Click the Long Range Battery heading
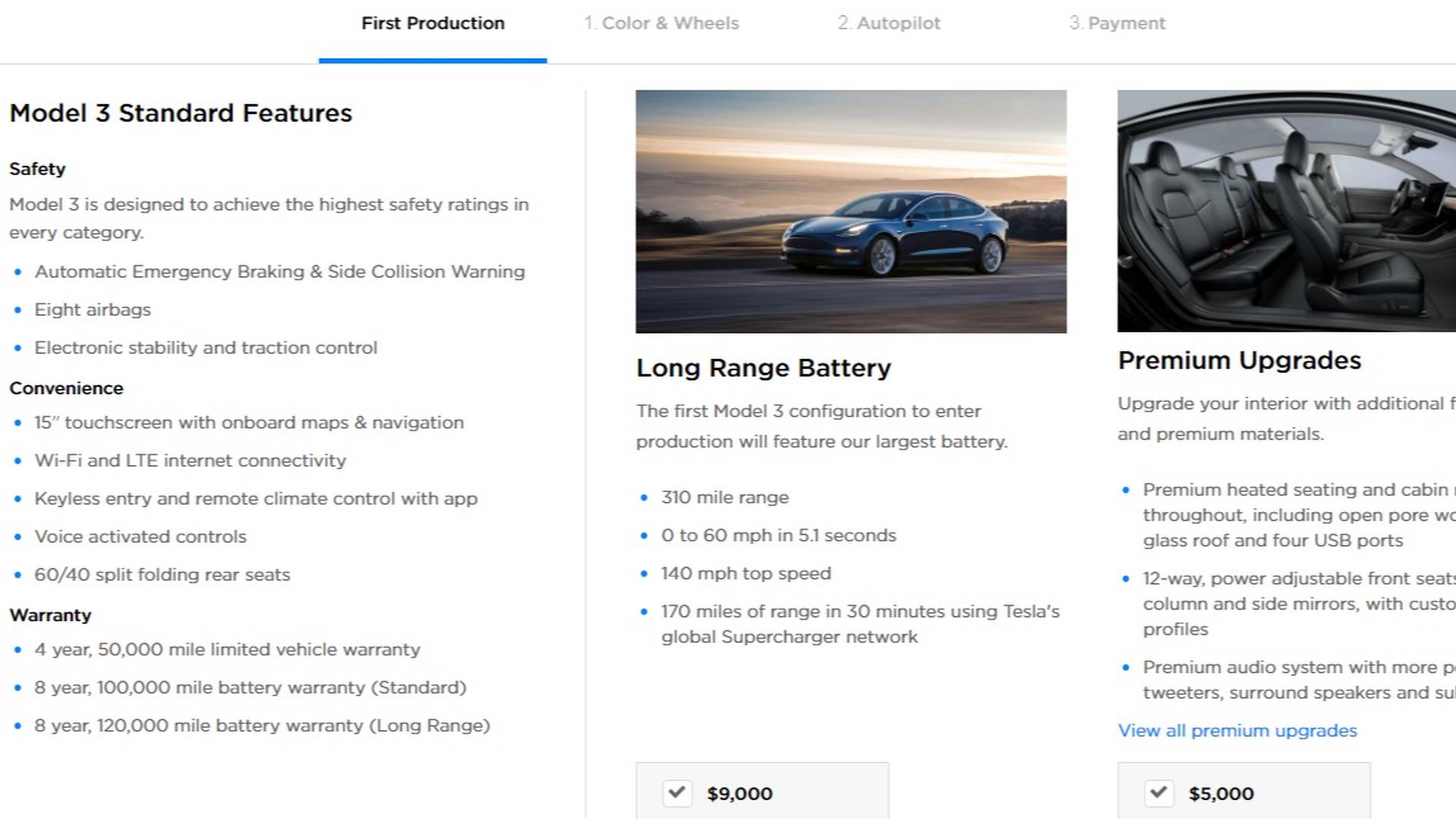1456x819 pixels. 763,368
